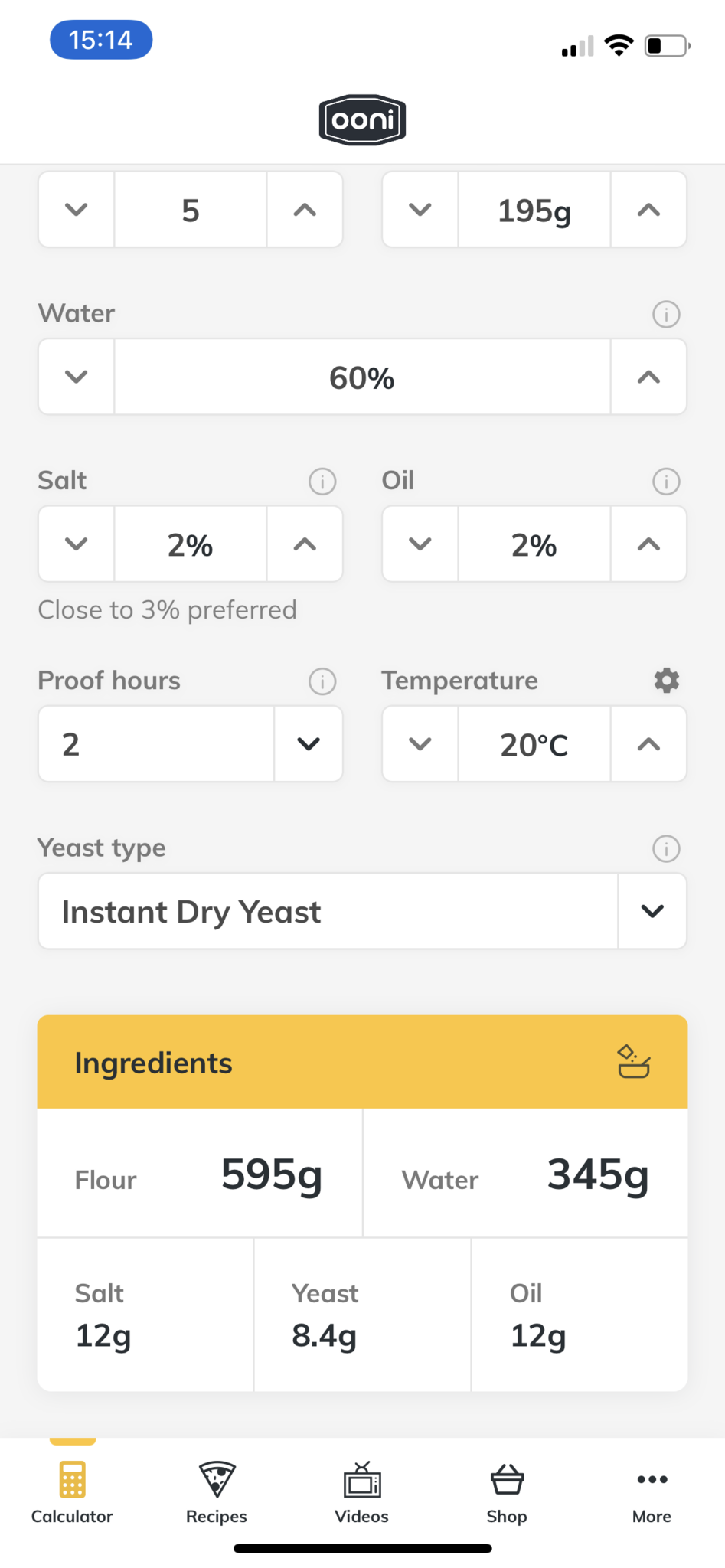Open the Salt info tooltip
The width and height of the screenshot is (725, 1568).
click(x=322, y=482)
